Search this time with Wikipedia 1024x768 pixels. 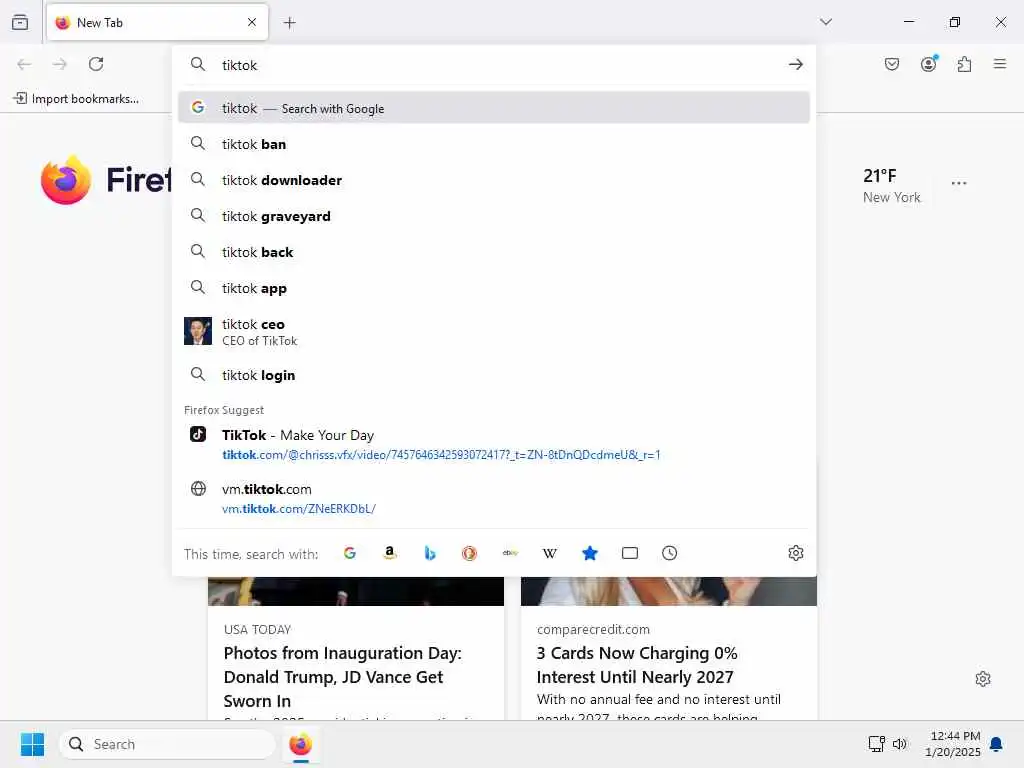[550, 553]
